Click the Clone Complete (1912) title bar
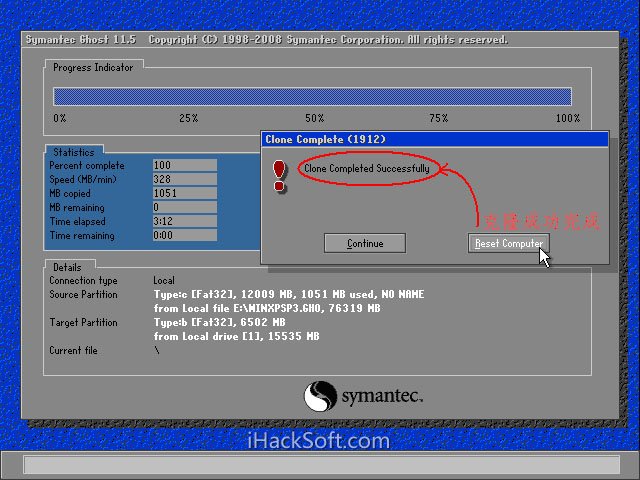 [x=434, y=139]
